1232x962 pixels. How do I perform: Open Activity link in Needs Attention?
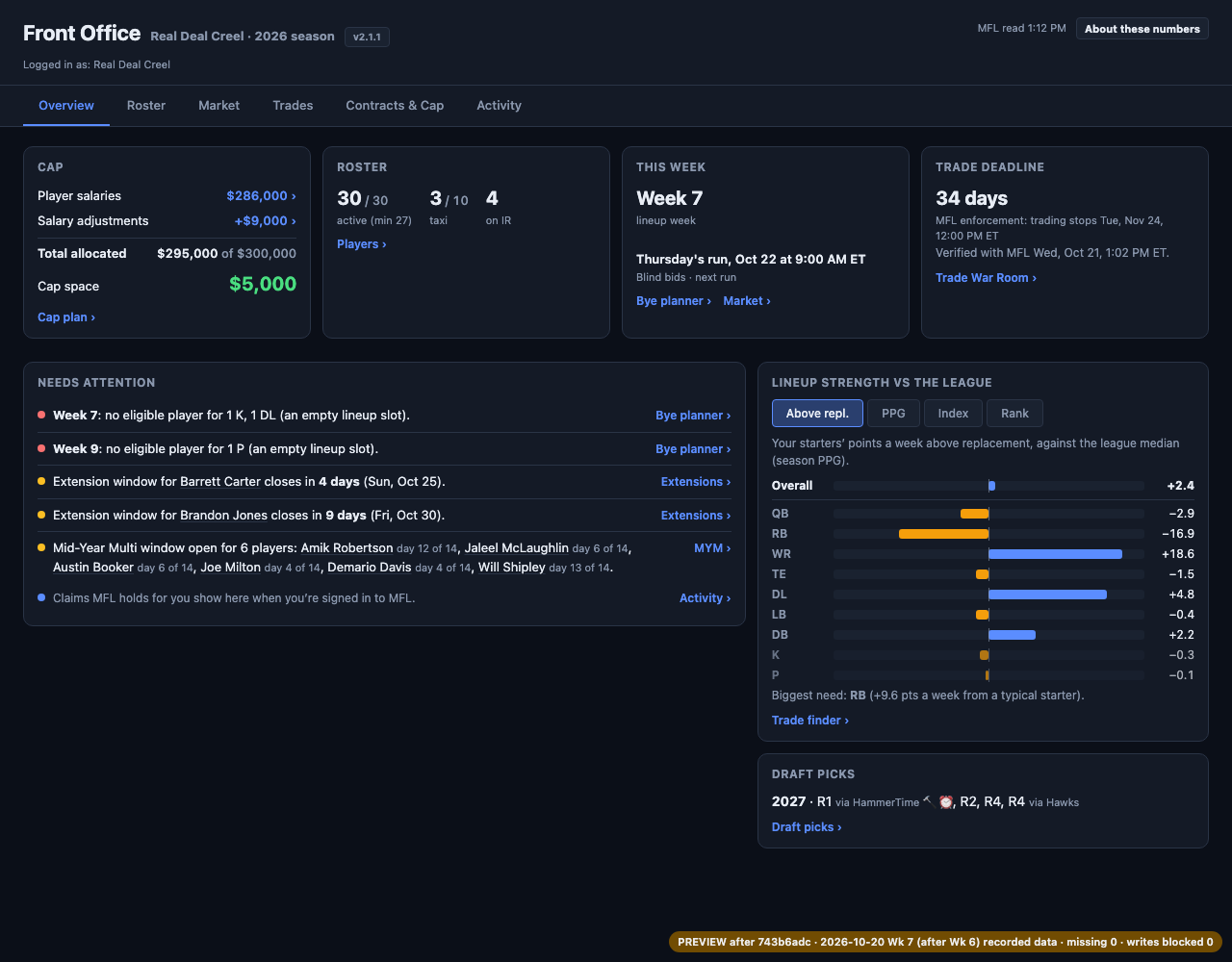pos(705,598)
